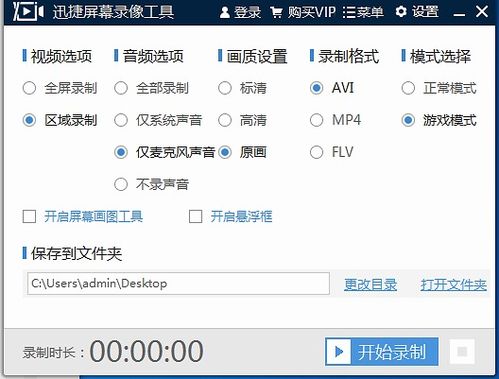
Task: Click the 登录 user profile icon
Action: [225, 13]
